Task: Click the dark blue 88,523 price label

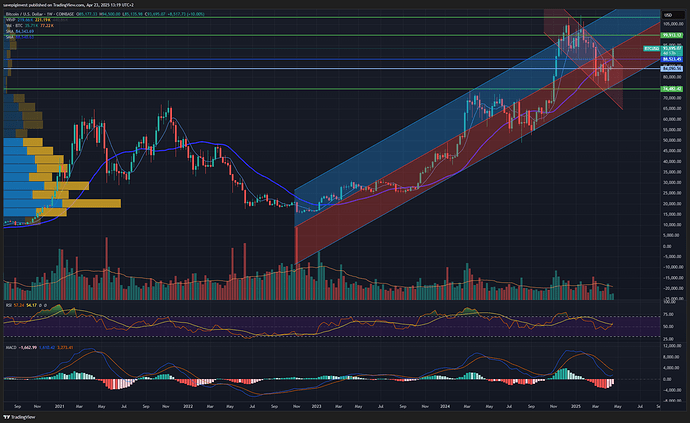Action: (x=672, y=59)
